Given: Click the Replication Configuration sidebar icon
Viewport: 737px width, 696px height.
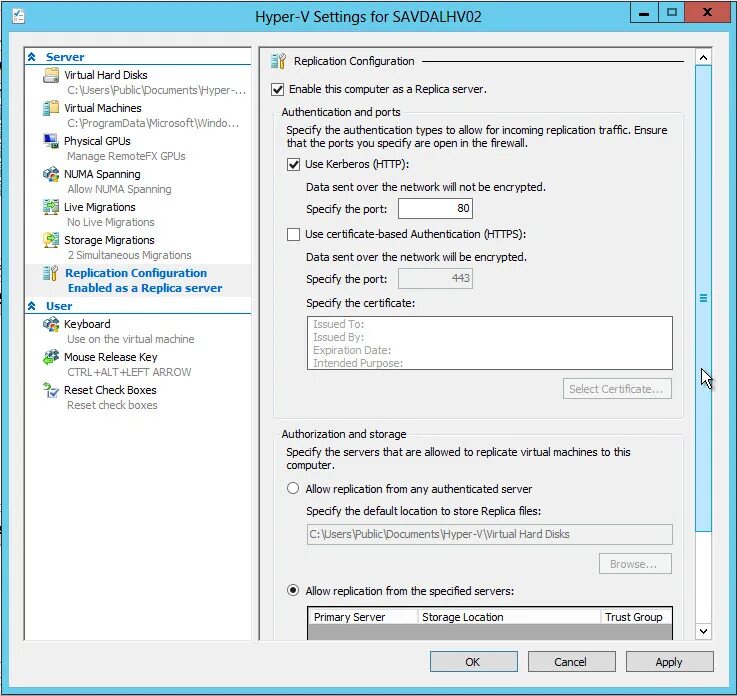Looking at the screenshot, I should click(51, 273).
